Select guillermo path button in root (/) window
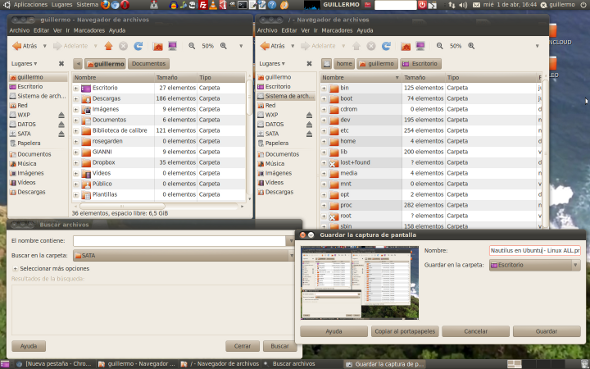This screenshot has height=369, width=590. [377, 64]
